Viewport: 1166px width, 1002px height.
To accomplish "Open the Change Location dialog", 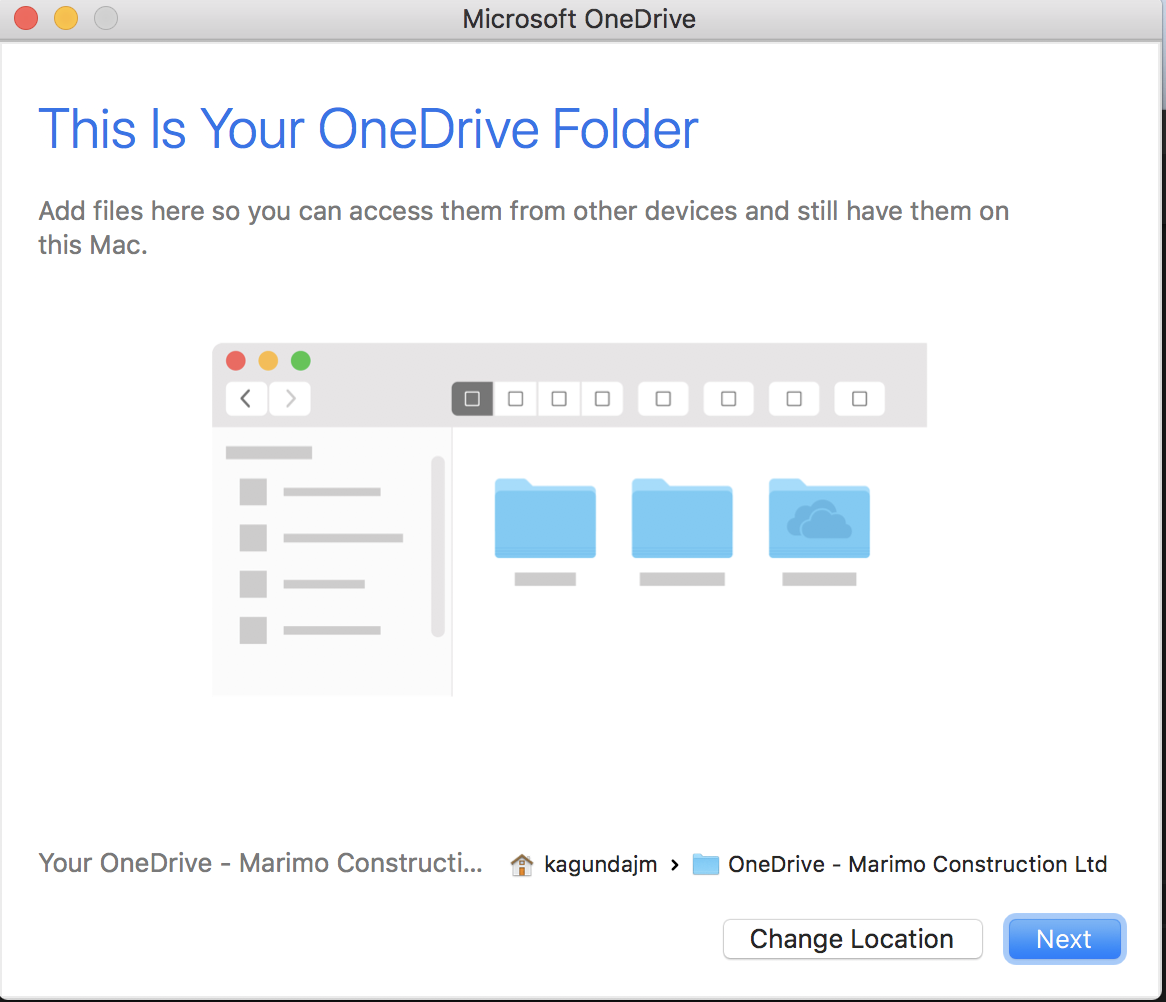I will point(852,939).
